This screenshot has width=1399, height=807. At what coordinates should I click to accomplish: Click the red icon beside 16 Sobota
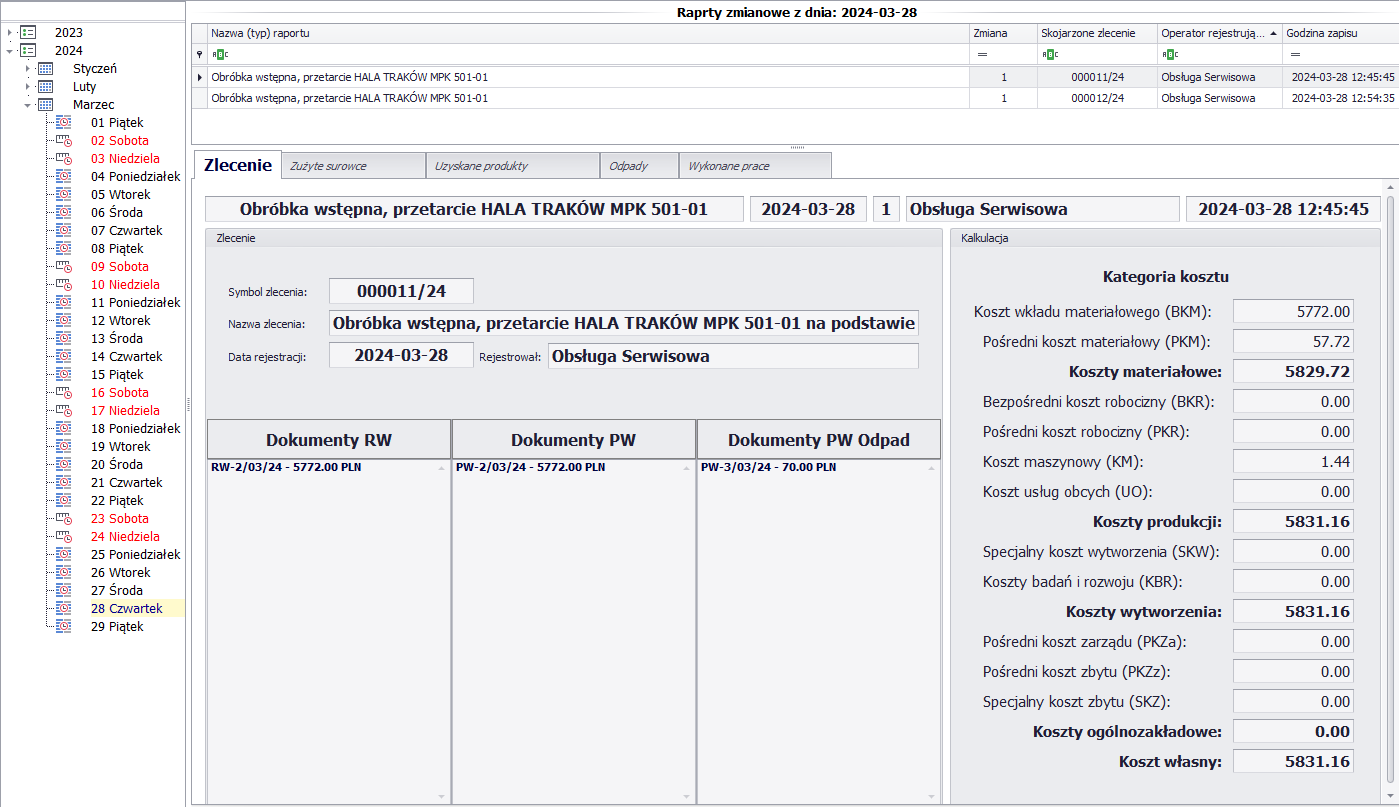point(64,393)
